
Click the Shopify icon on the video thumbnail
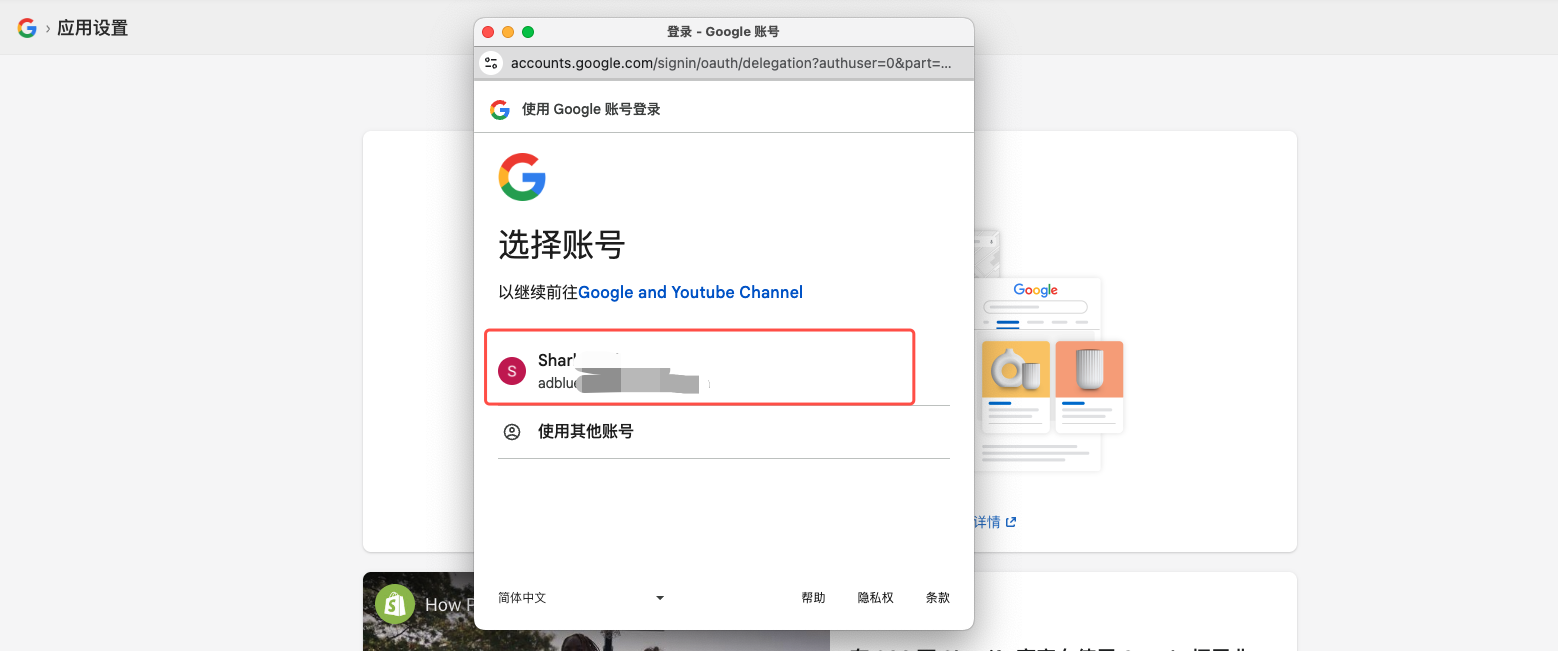click(x=395, y=604)
